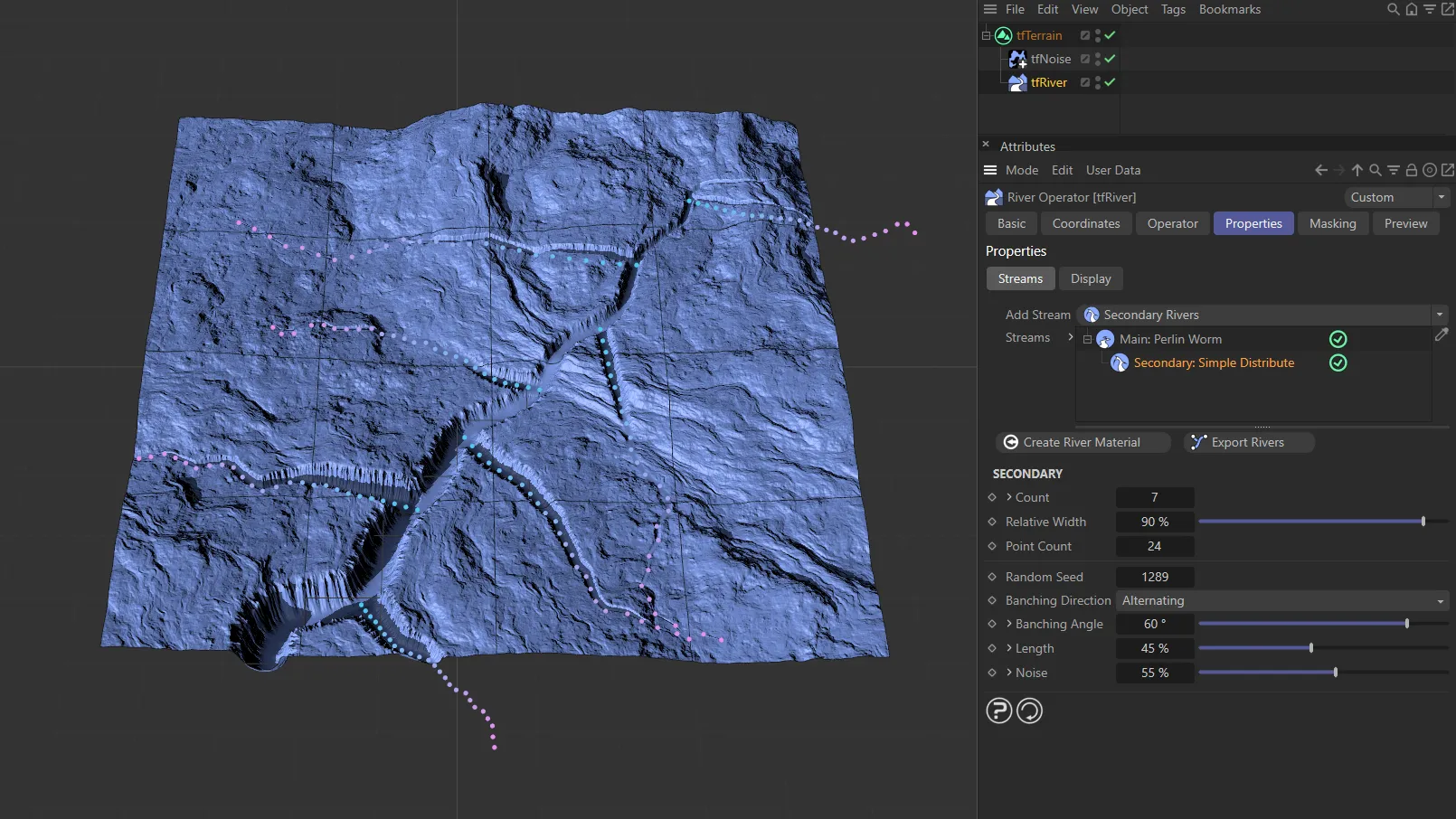Open the Bookmarks menu
The image size is (1456, 819).
coord(1230,9)
